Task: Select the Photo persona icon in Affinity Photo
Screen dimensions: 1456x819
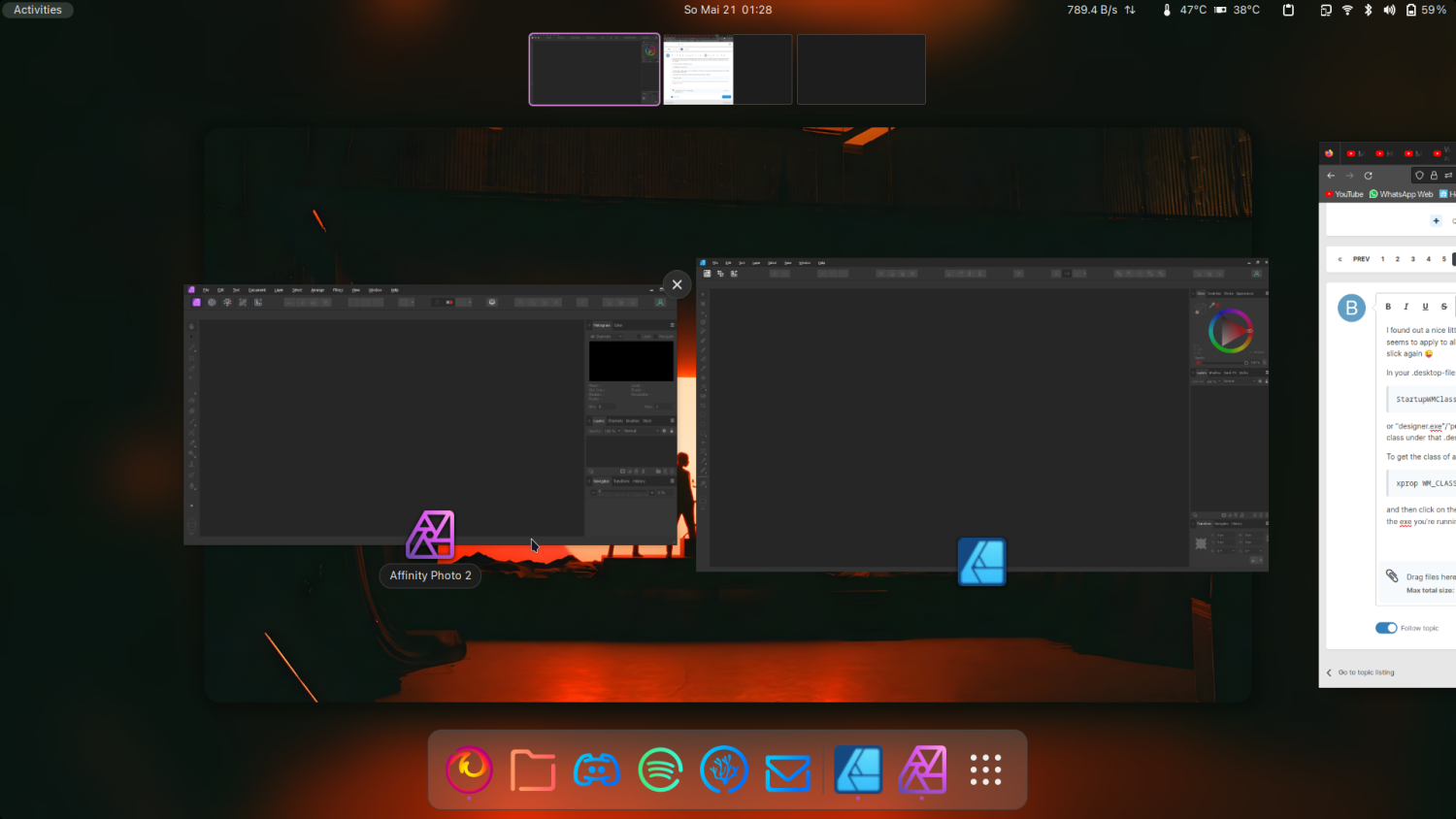Action: click(x=195, y=302)
